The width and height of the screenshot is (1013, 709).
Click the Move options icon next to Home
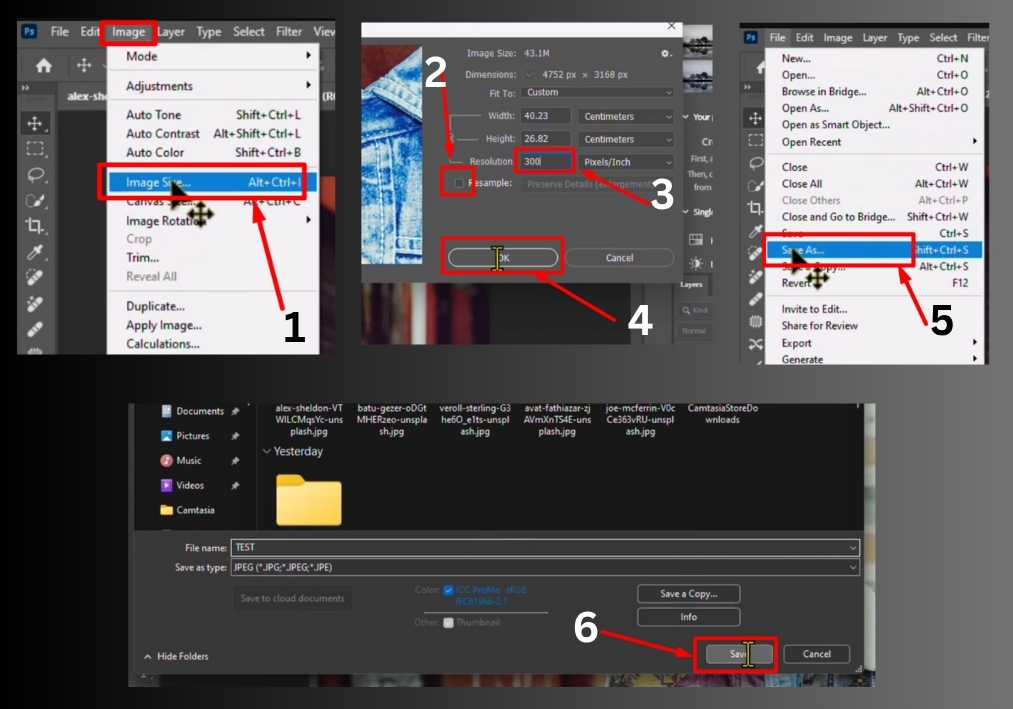[84, 65]
